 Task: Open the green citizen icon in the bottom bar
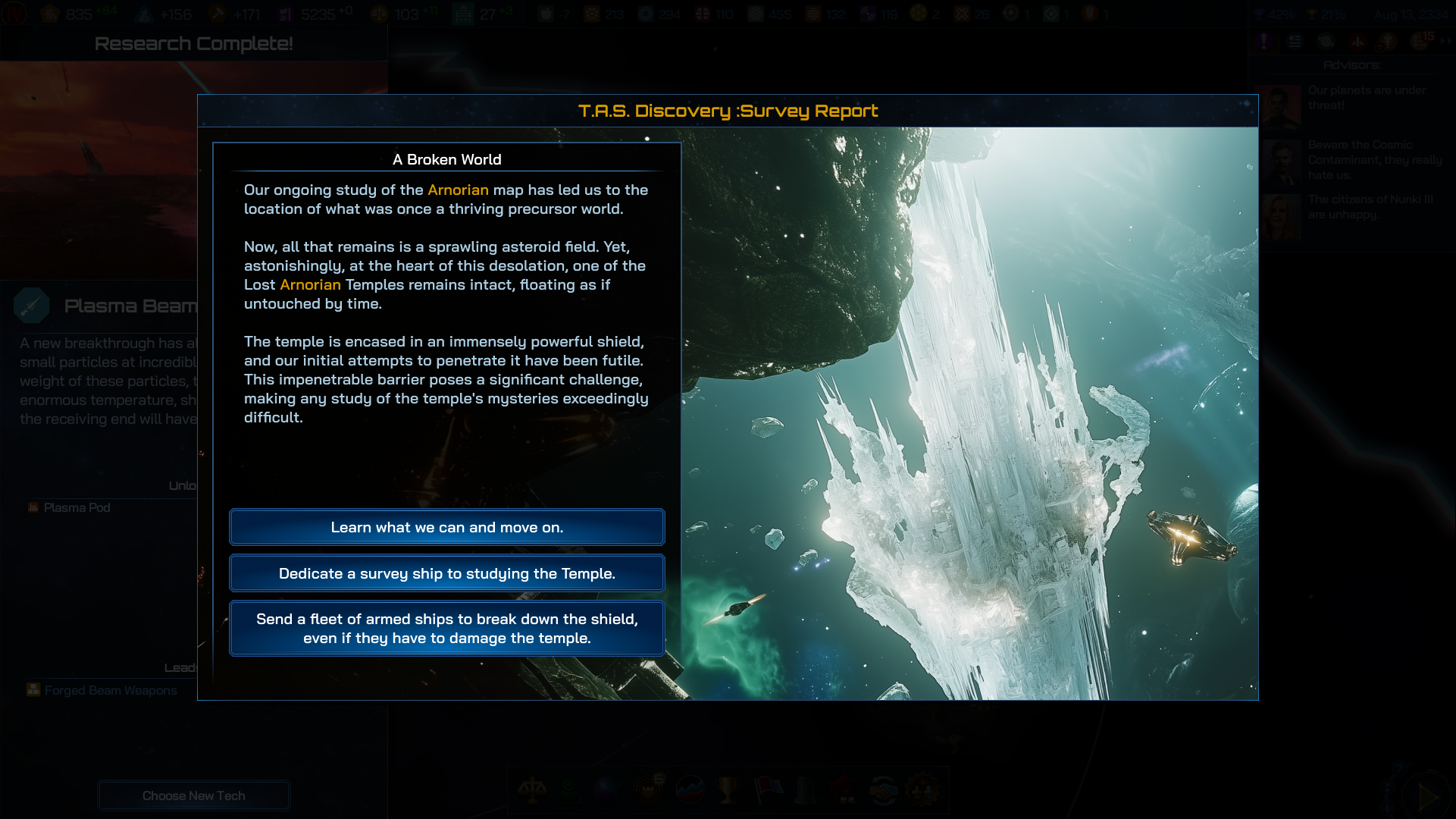click(570, 791)
